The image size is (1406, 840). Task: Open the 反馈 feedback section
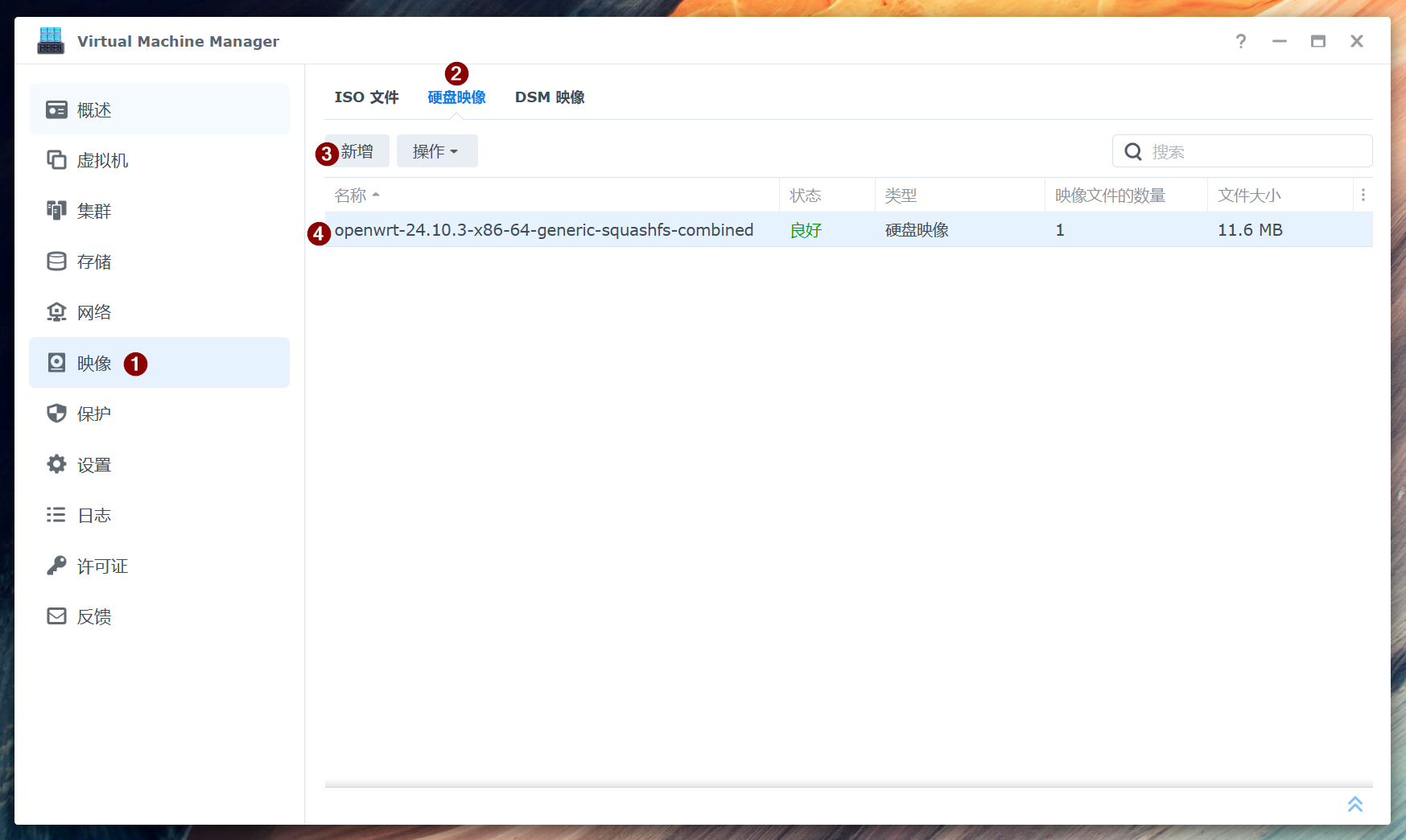tap(94, 616)
